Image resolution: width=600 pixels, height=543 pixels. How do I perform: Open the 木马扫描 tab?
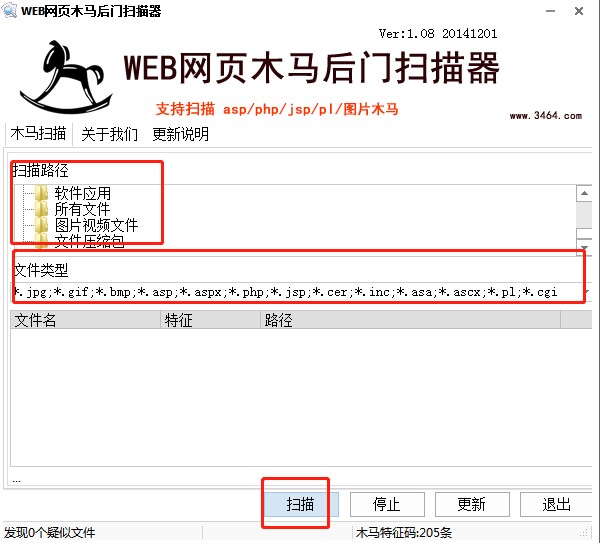38,134
